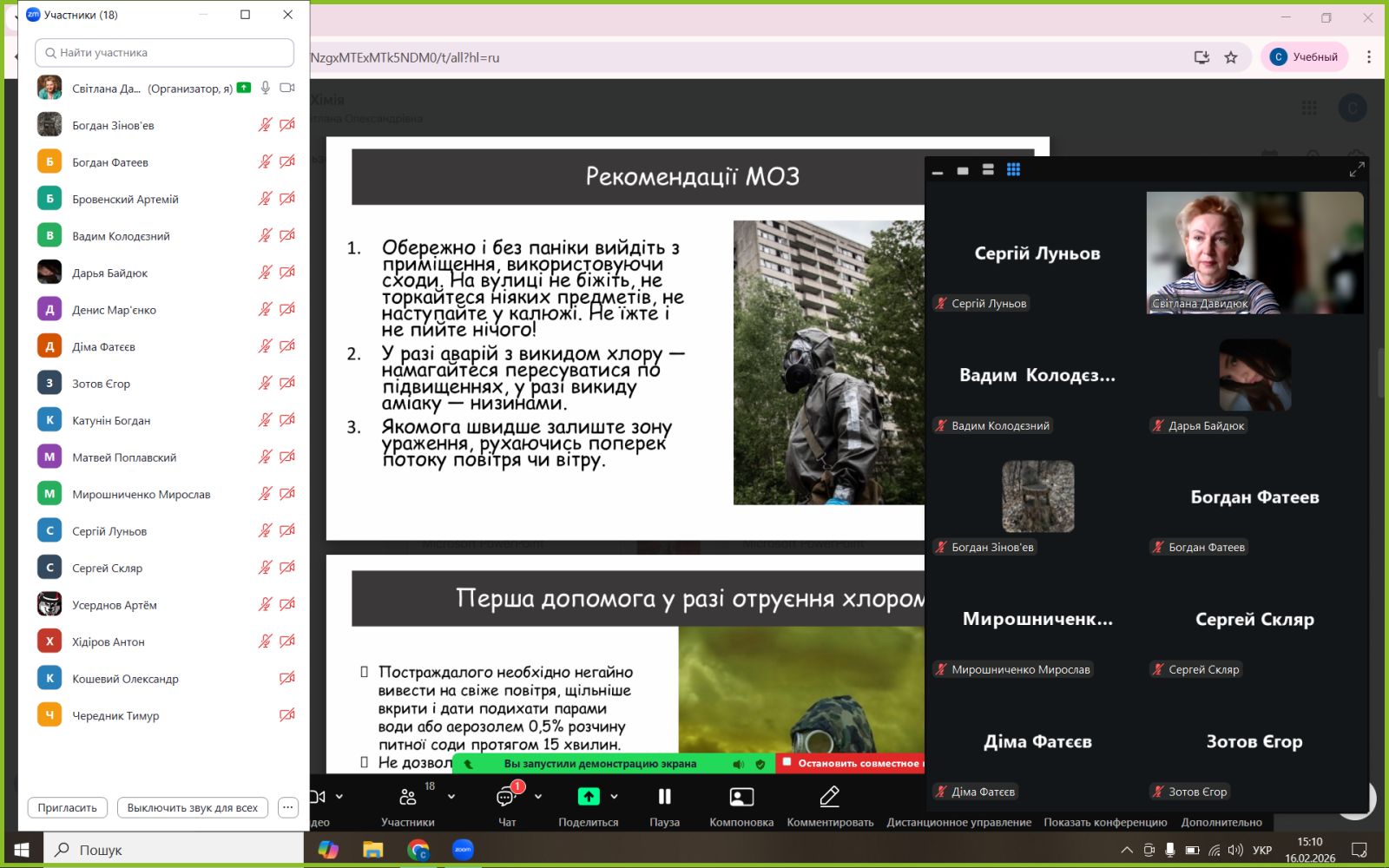Open the Чат (chat) icon with notification badge

(507, 797)
